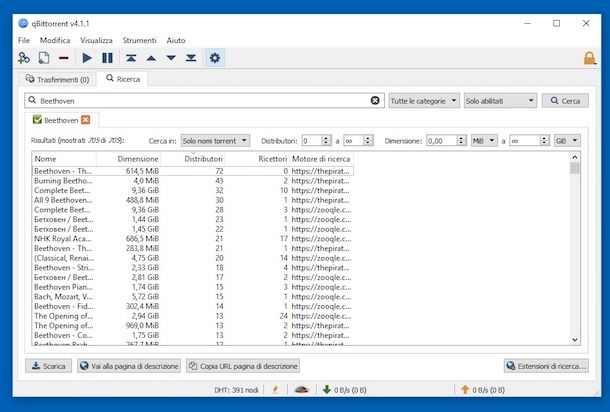Move torrent up in queue icon
The height and width of the screenshot is (412, 610).
[x=151, y=58]
